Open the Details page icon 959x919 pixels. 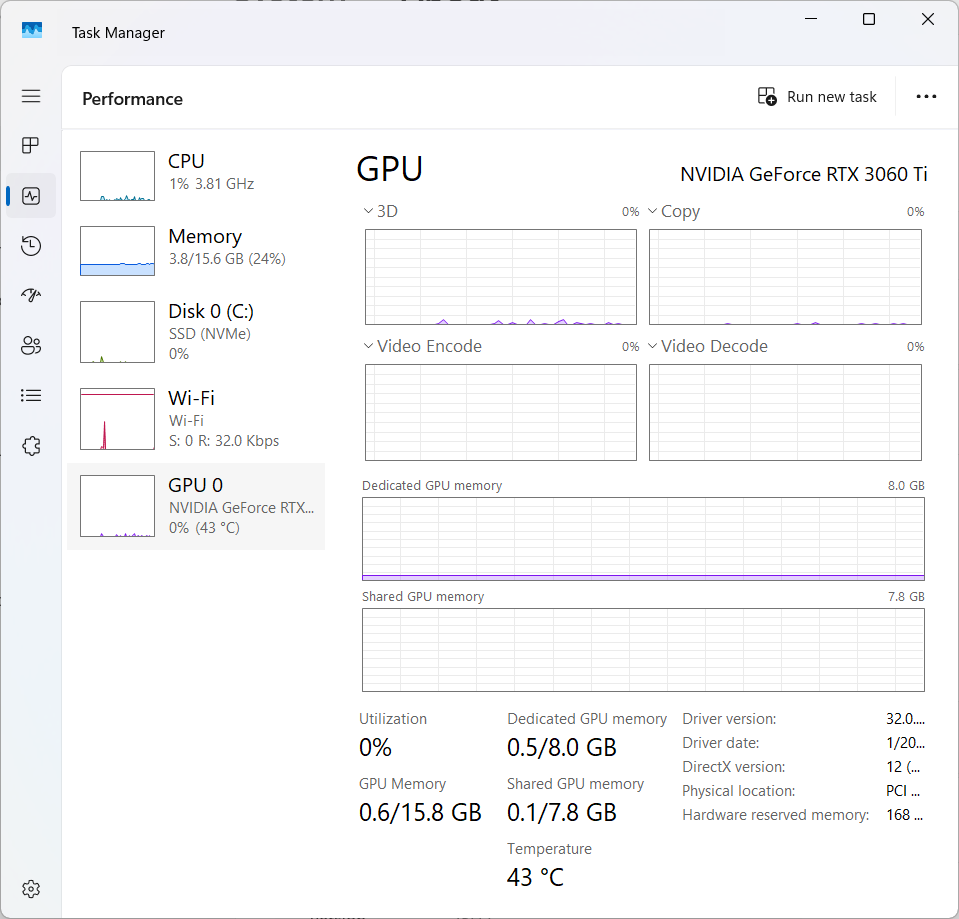tap(31, 396)
